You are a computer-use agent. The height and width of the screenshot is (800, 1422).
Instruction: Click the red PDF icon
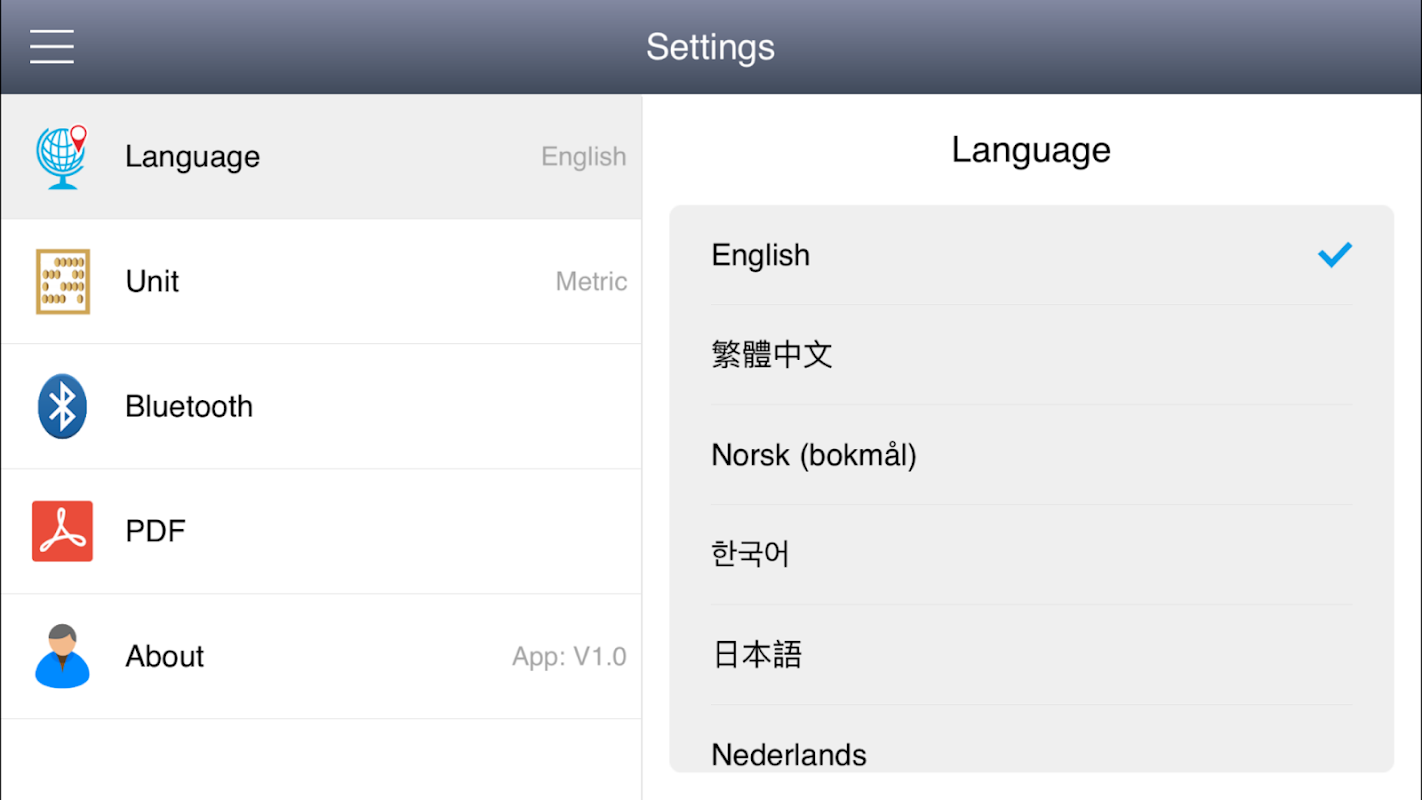pyautogui.click(x=62, y=531)
